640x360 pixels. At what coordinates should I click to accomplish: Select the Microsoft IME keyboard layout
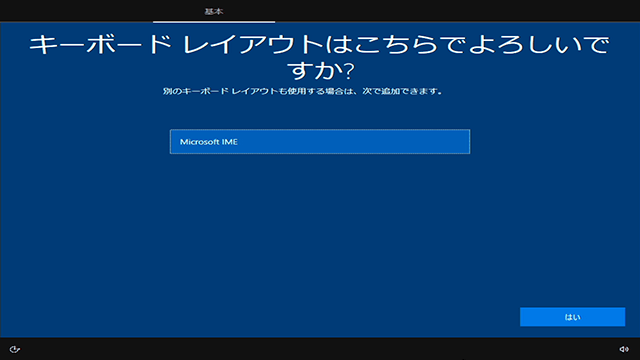[x=320, y=142]
